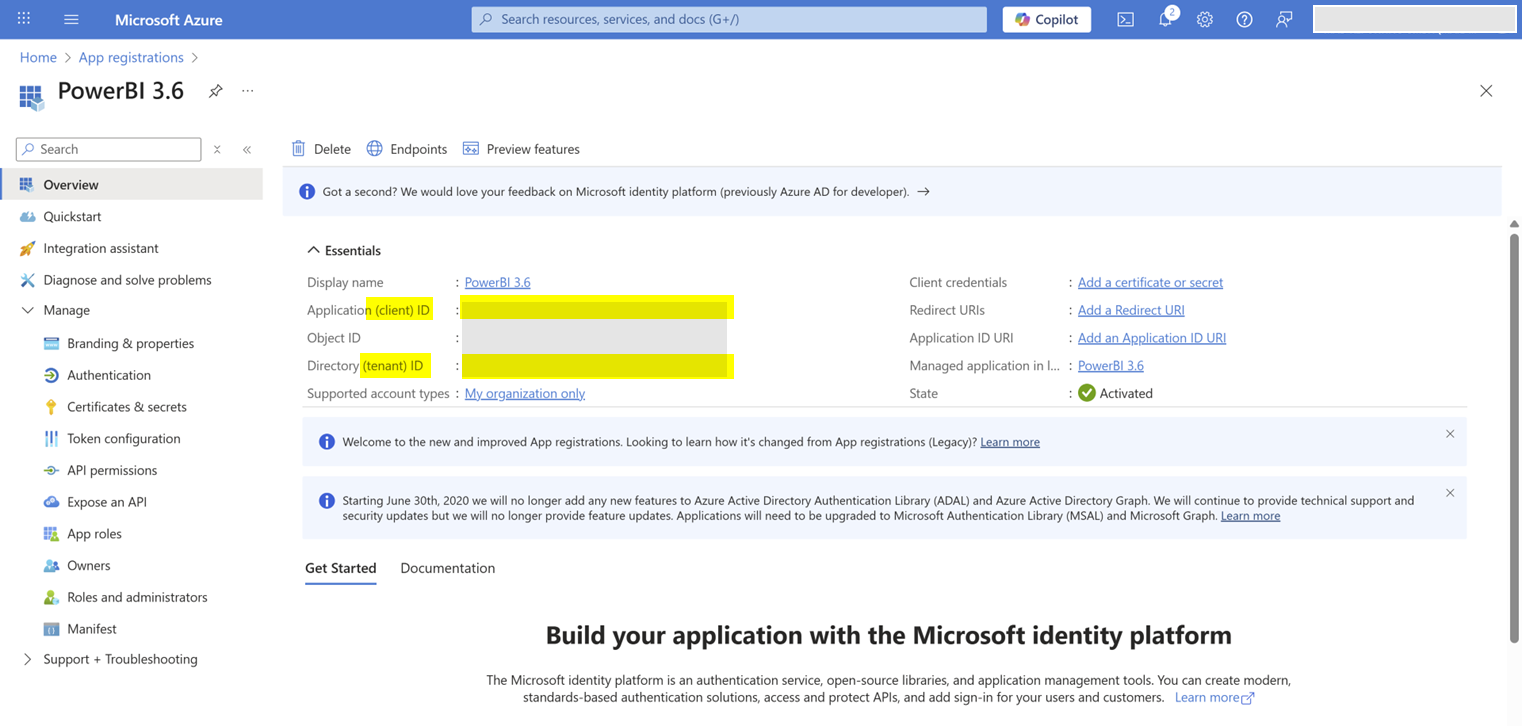Click the Quickstart cloud icon
The image size is (1522, 726).
point(27,216)
